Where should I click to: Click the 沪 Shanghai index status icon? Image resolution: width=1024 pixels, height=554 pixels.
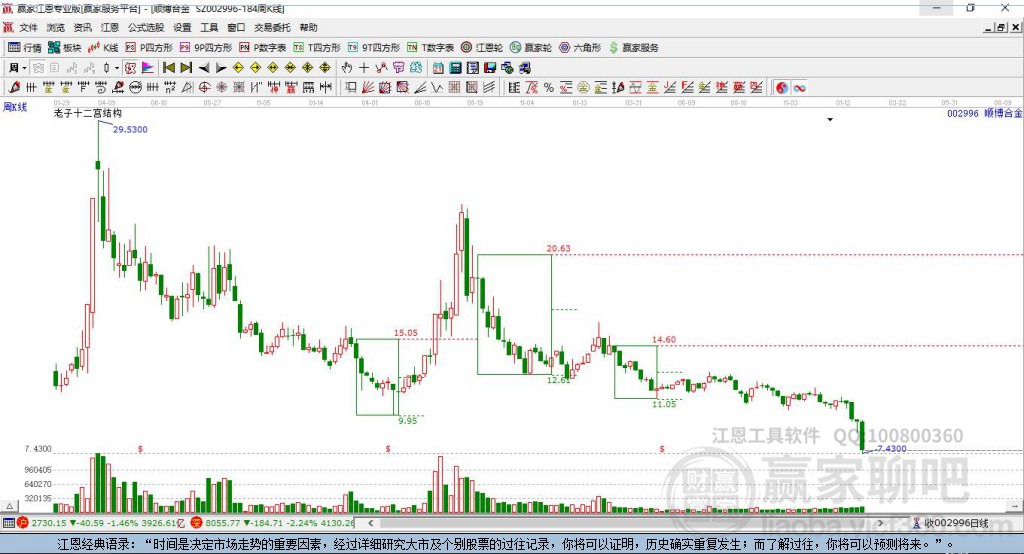click(23, 523)
